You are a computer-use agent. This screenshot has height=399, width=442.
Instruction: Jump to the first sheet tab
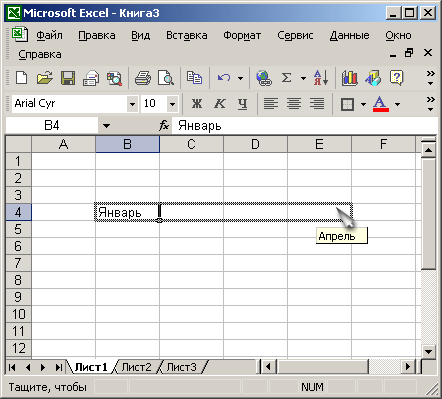[x=12, y=367]
